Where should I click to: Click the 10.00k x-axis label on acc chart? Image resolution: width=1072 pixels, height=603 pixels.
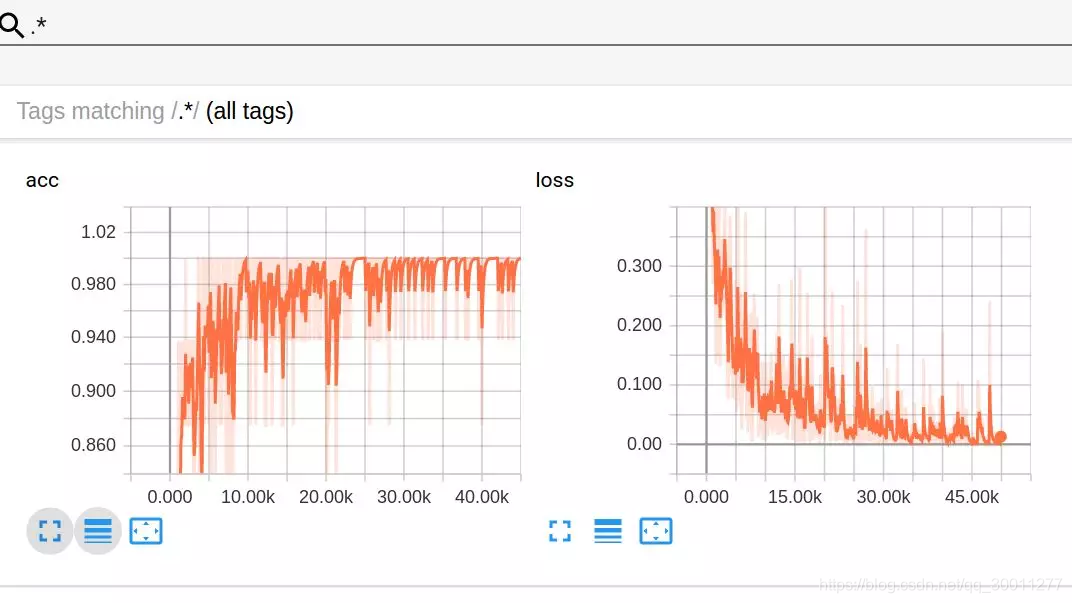[x=247, y=497]
